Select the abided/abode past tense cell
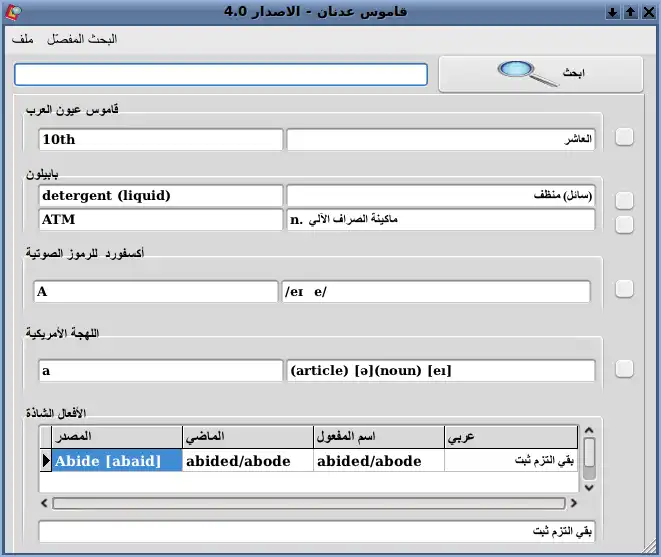 coord(248,460)
